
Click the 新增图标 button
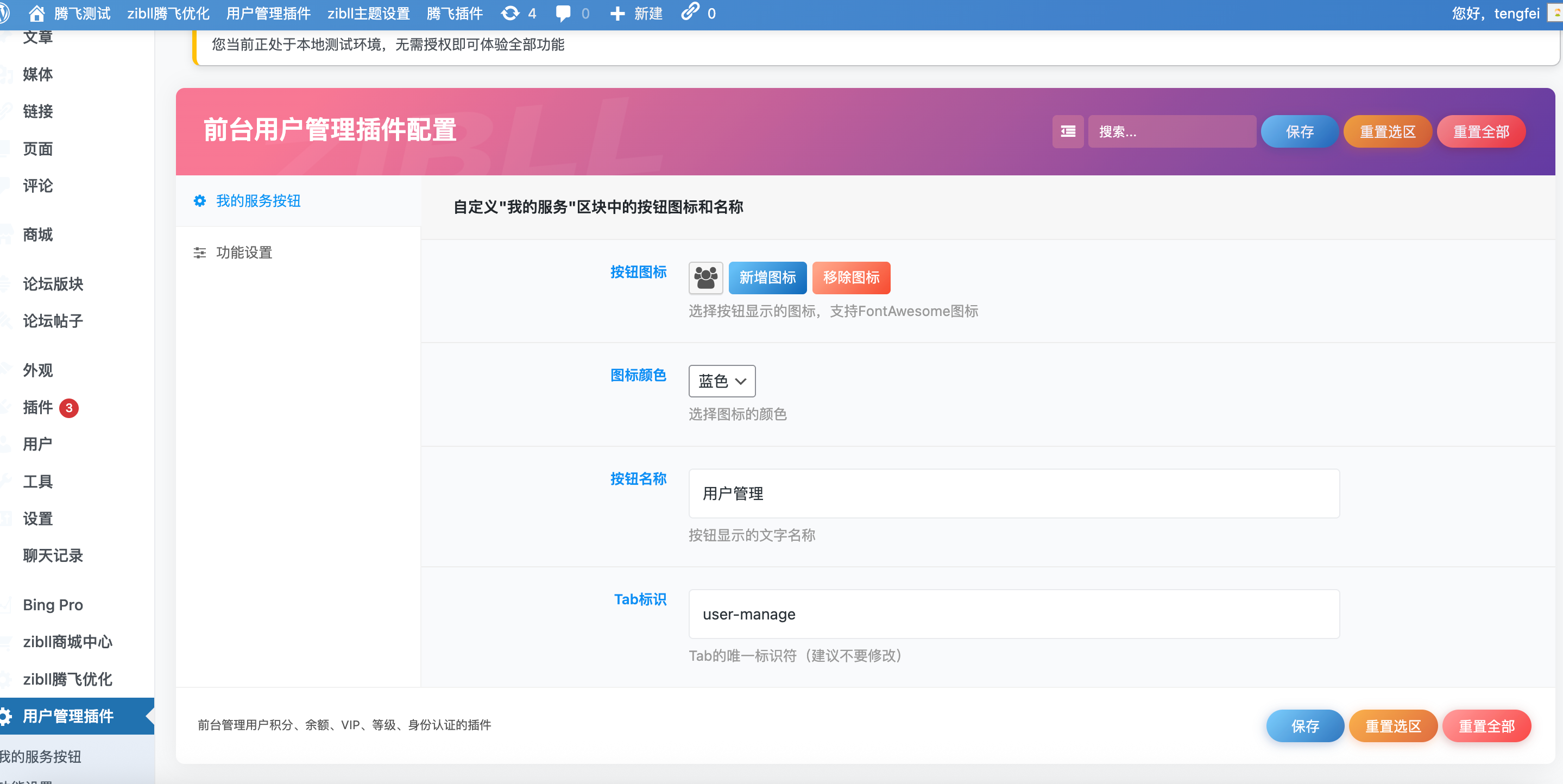[x=767, y=277]
